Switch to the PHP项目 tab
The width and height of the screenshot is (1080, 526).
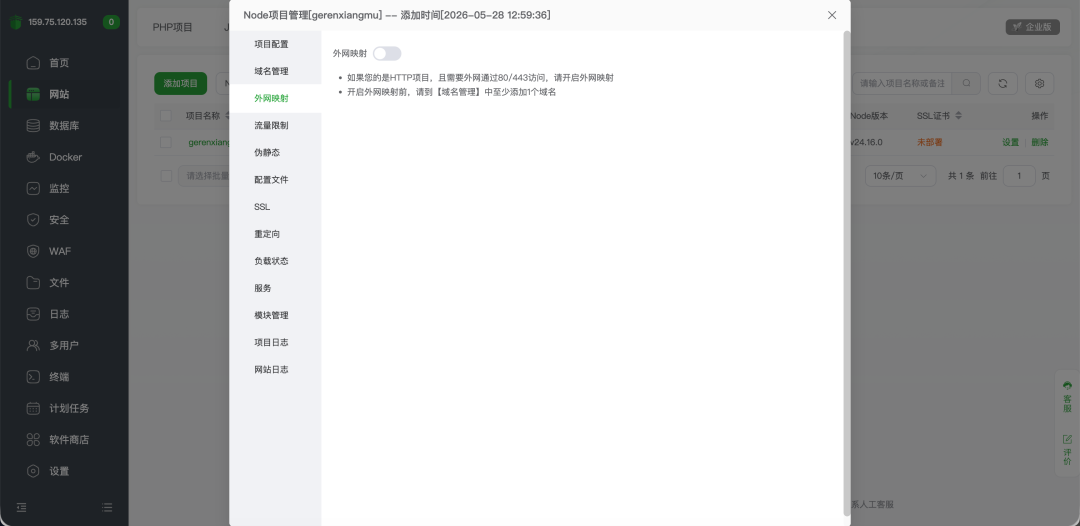click(173, 28)
